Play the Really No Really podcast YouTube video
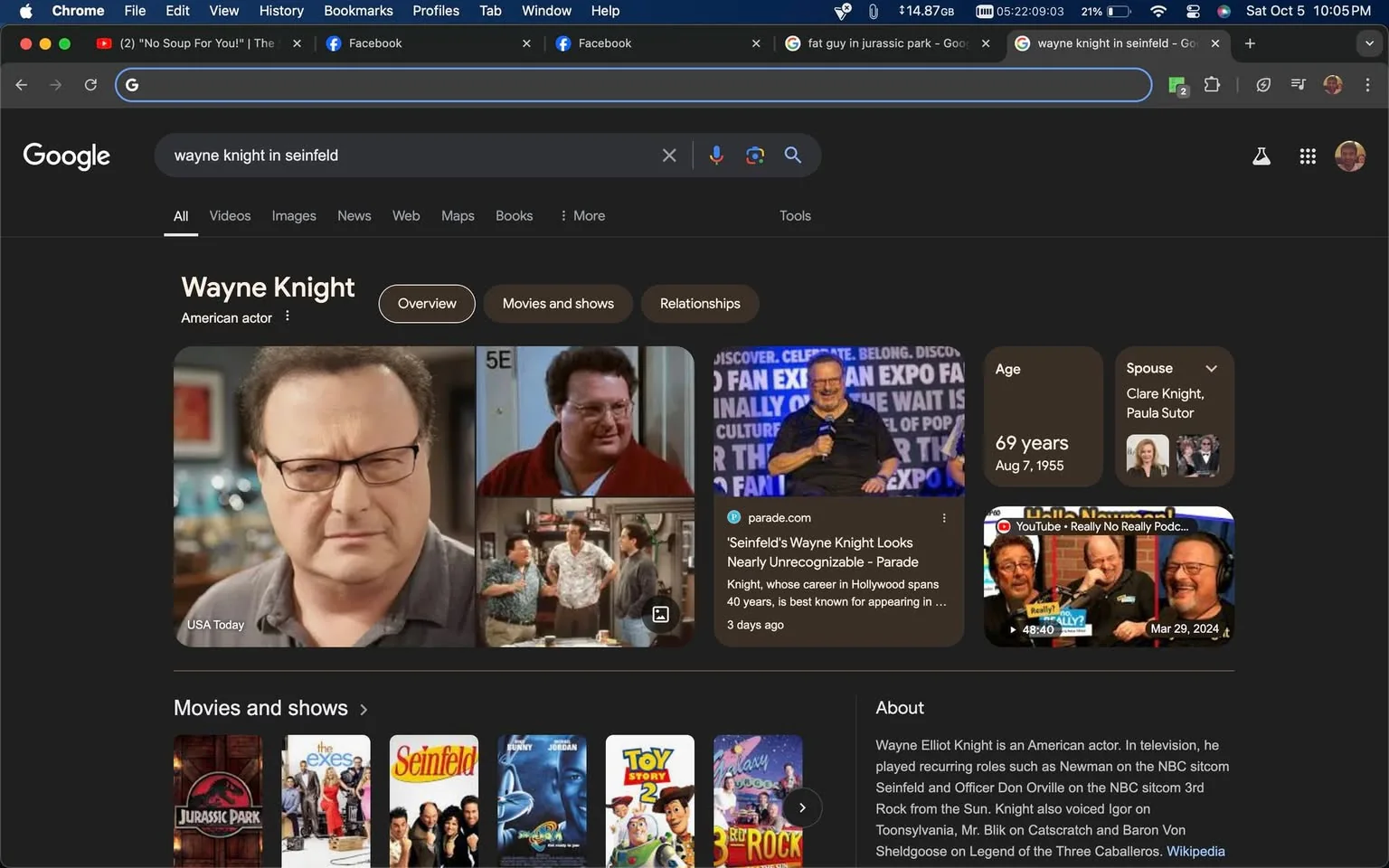 coord(1109,577)
